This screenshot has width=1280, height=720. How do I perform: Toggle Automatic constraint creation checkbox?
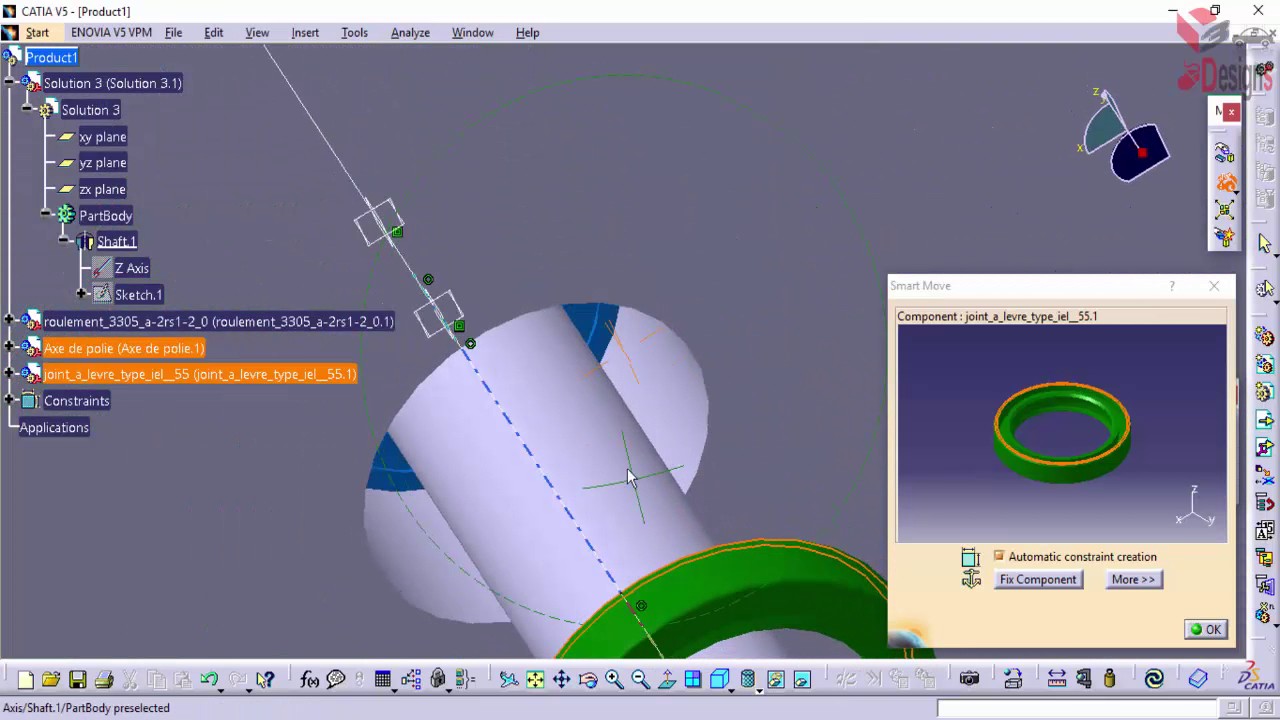point(998,556)
